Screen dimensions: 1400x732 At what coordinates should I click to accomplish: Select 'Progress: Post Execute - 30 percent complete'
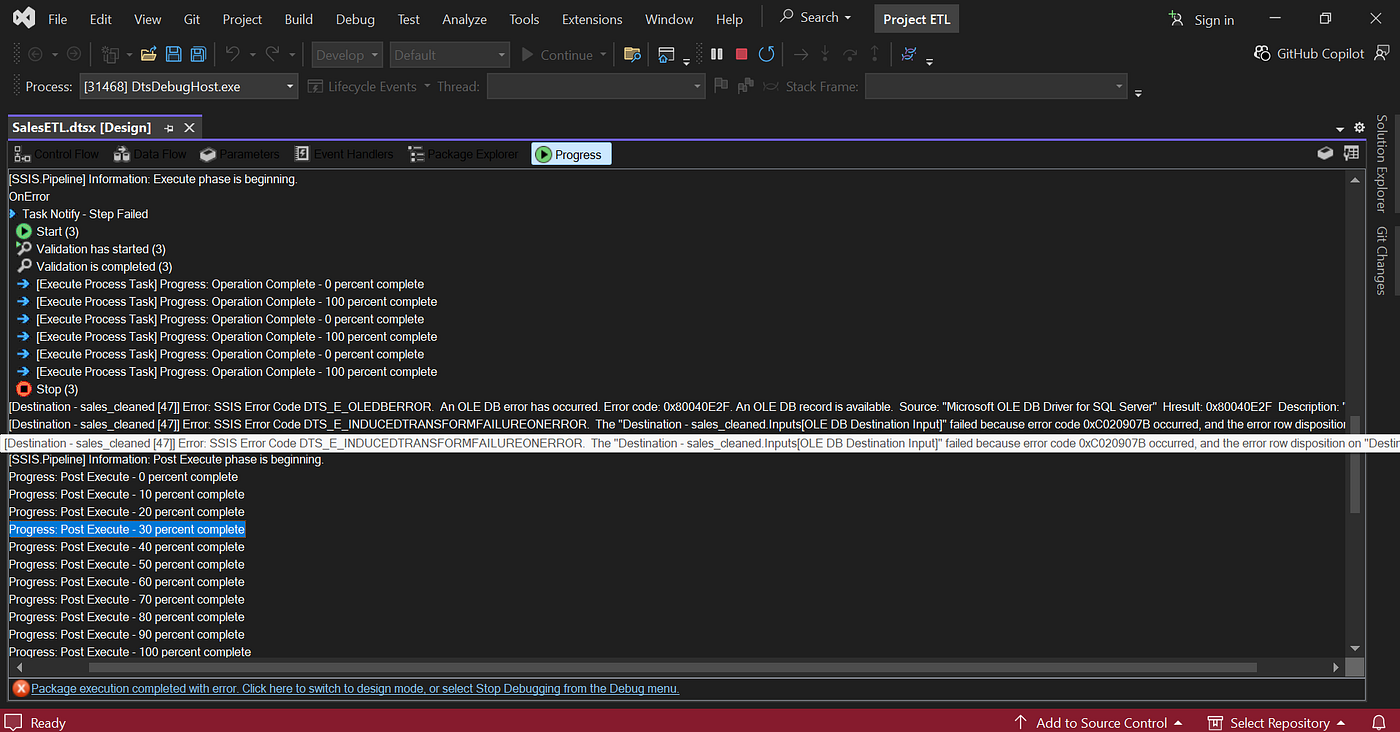pos(127,529)
